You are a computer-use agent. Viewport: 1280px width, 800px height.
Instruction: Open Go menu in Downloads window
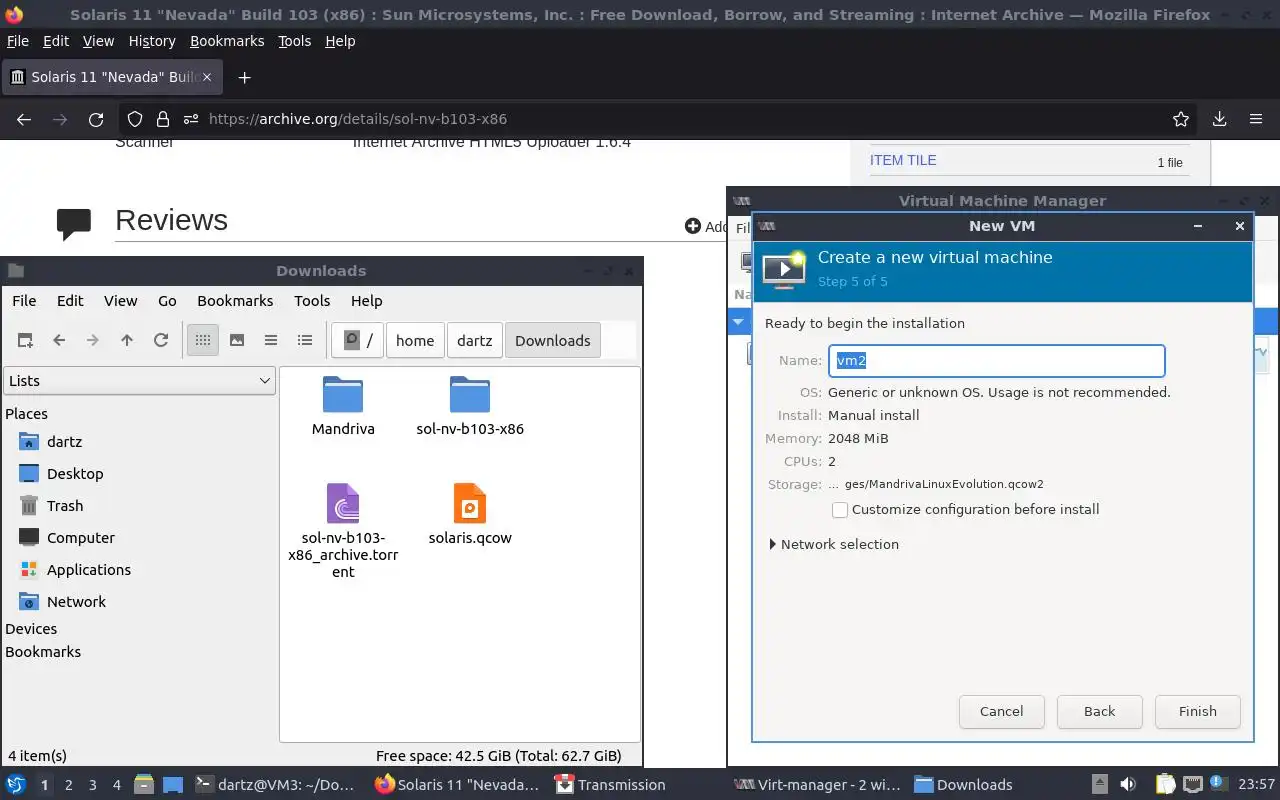tap(167, 300)
